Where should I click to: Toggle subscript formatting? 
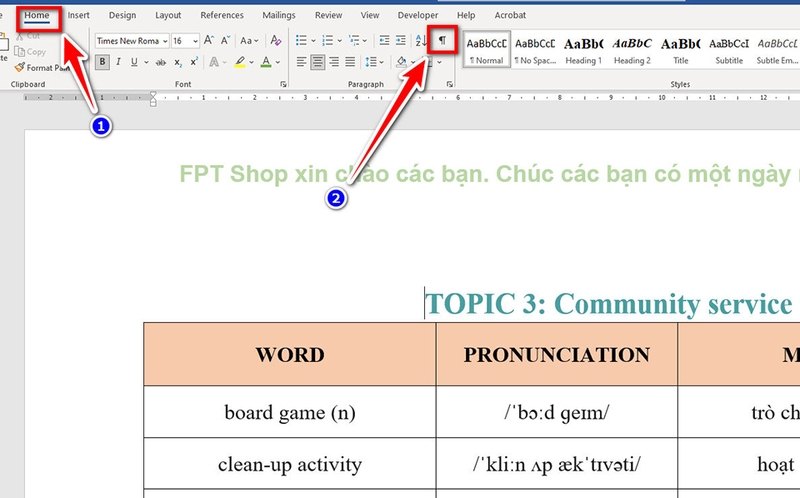click(178, 62)
